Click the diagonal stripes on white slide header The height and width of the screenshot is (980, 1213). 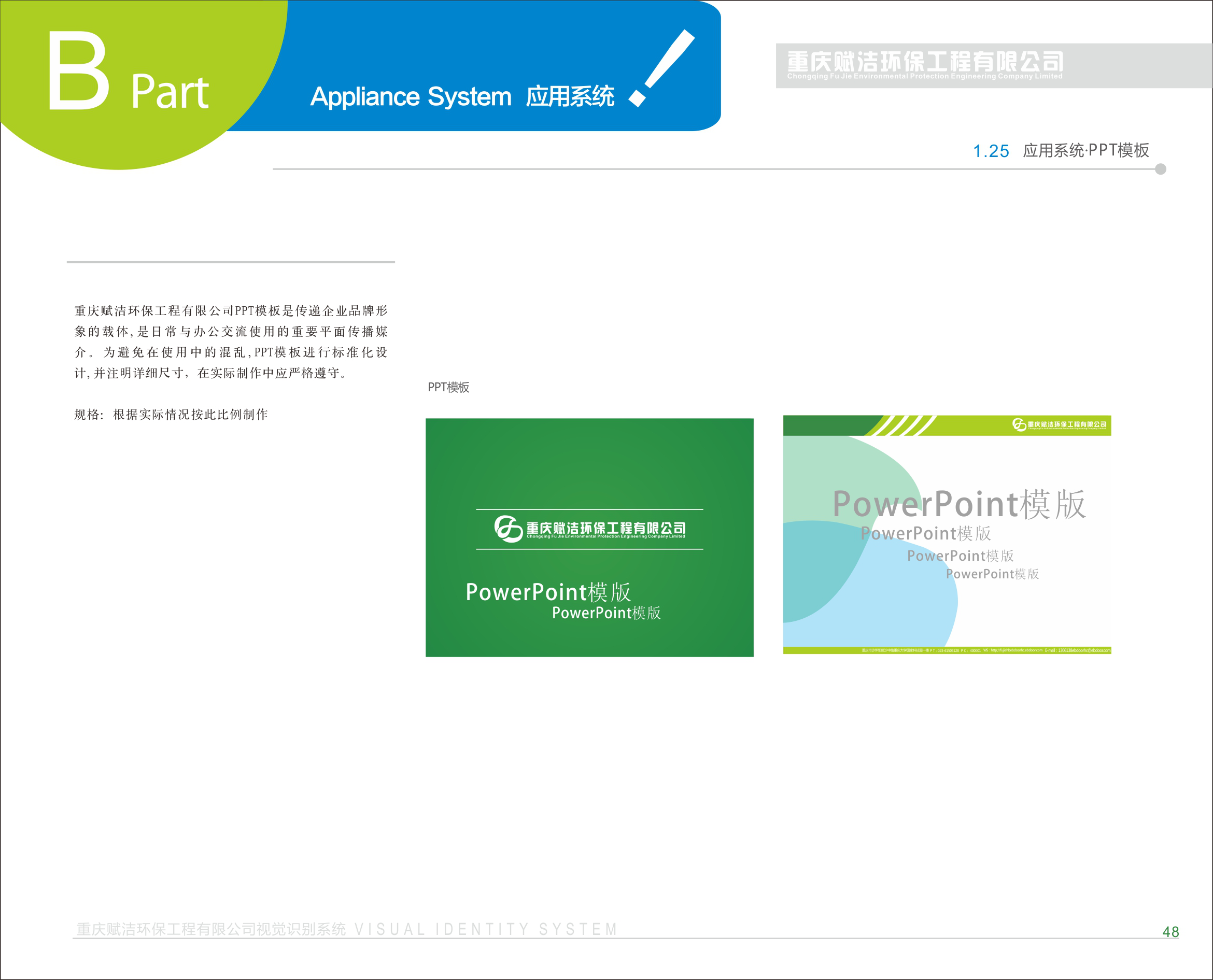pos(904,425)
